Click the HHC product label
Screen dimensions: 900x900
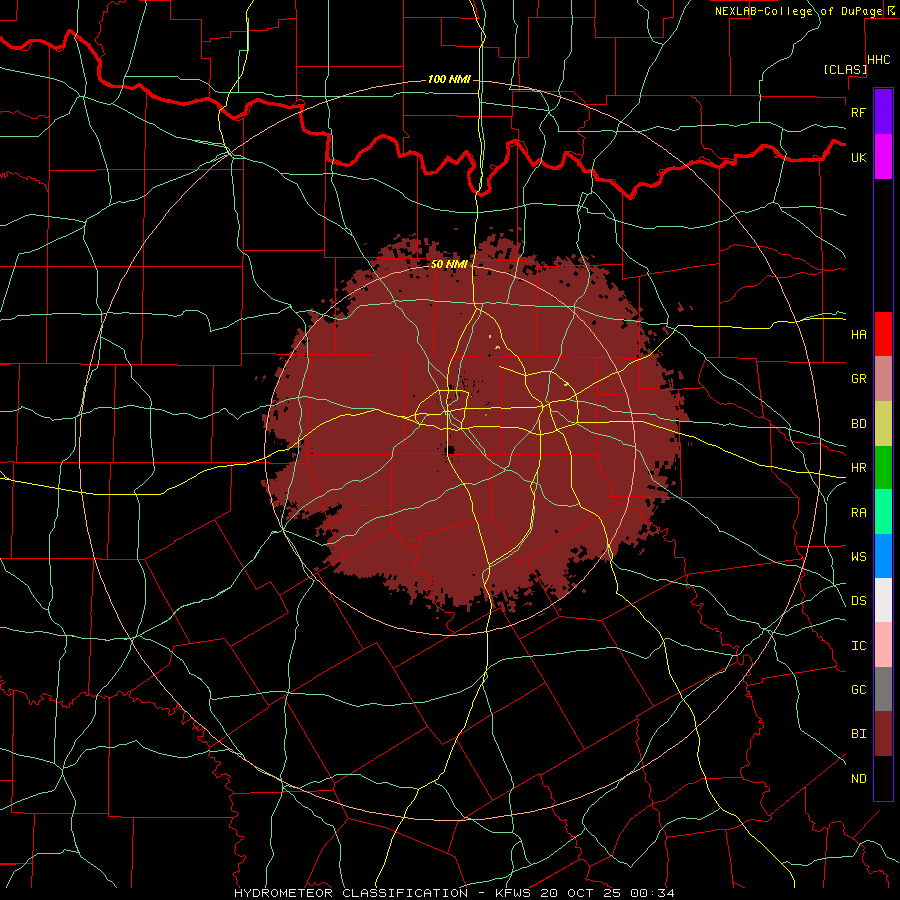[879, 60]
